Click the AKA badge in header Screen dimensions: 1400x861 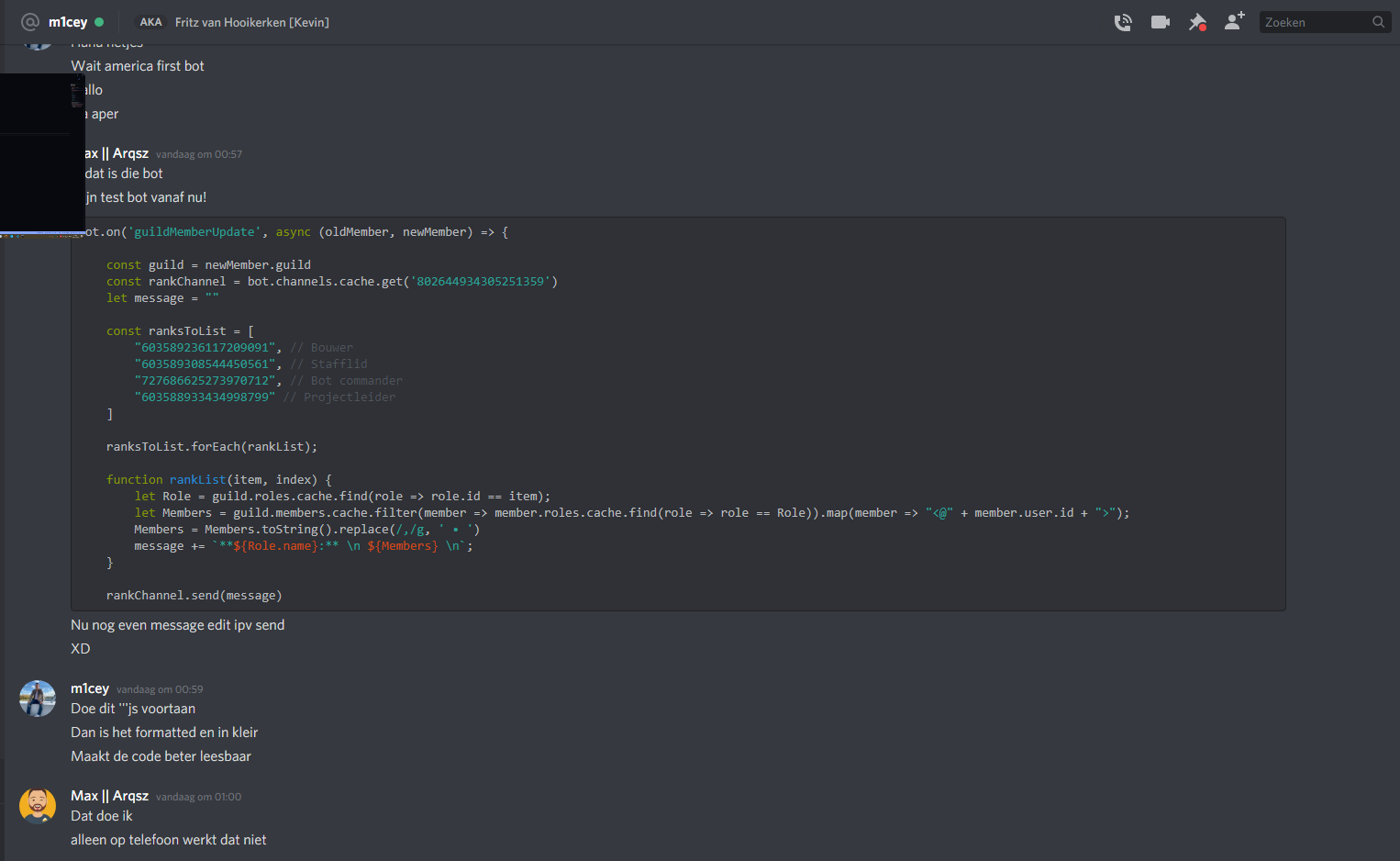click(x=150, y=22)
